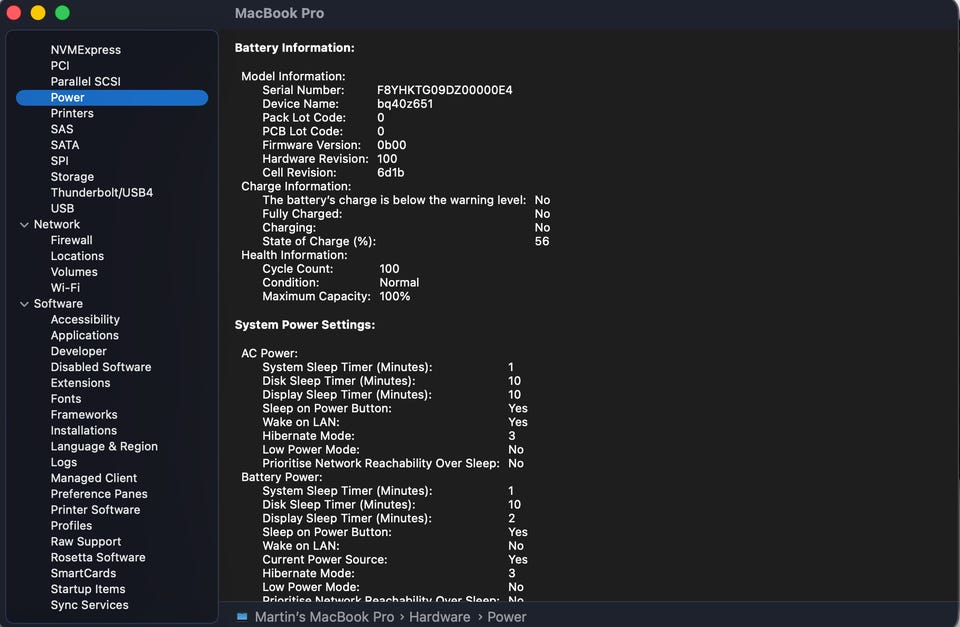This screenshot has height=627, width=960.
Task: Open Profiles in the sidebar
Action: pos(72,526)
